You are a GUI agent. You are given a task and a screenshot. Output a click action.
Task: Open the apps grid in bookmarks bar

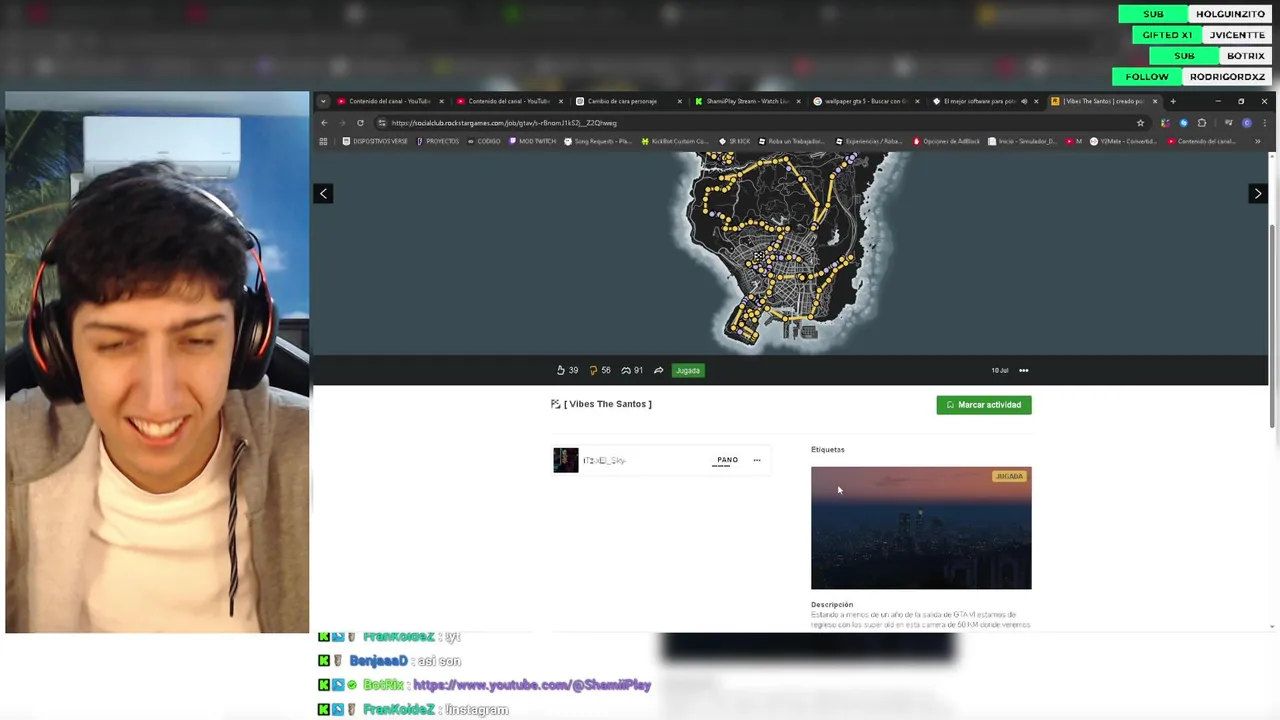(x=323, y=141)
